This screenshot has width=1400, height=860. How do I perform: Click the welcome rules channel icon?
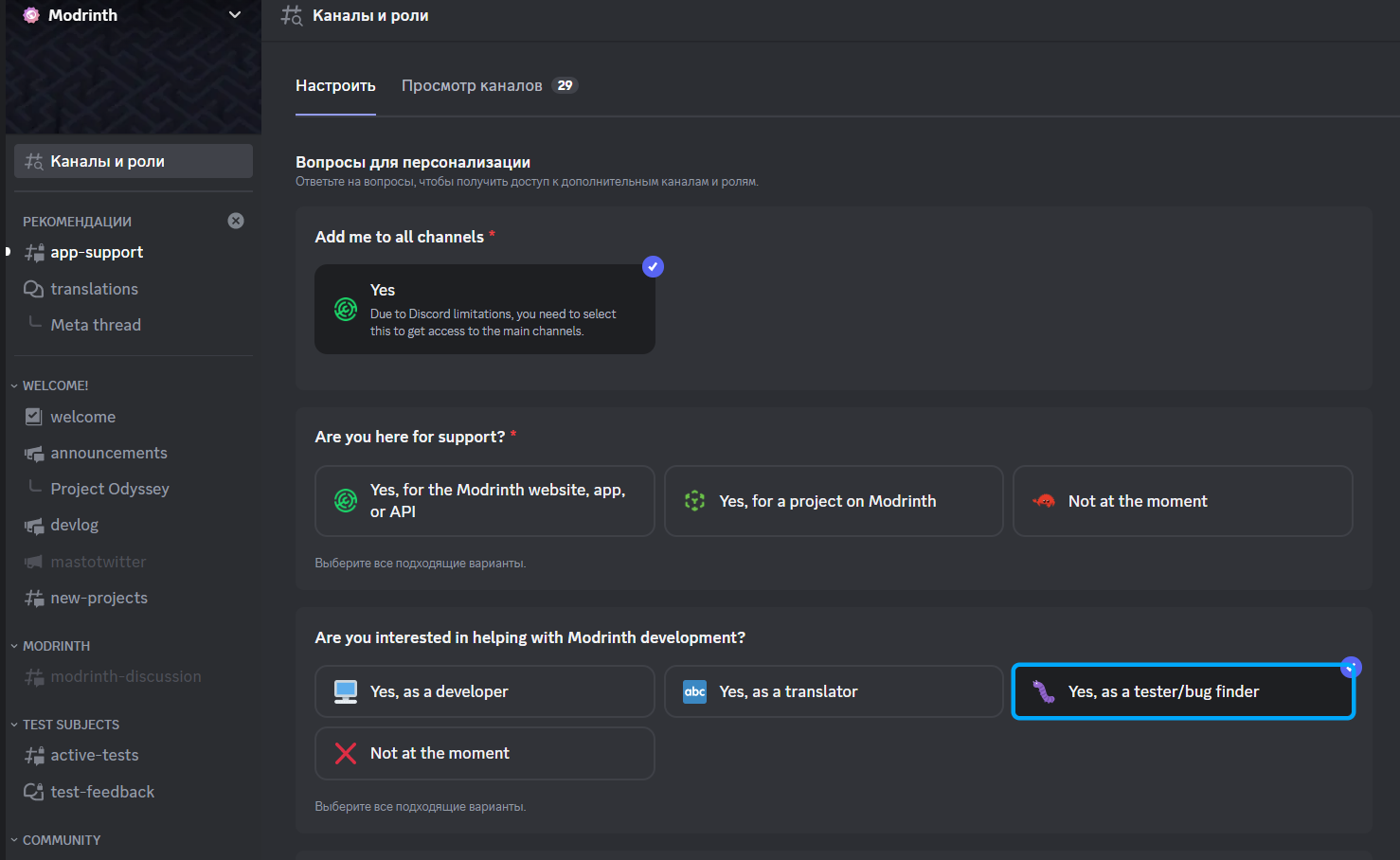34,417
